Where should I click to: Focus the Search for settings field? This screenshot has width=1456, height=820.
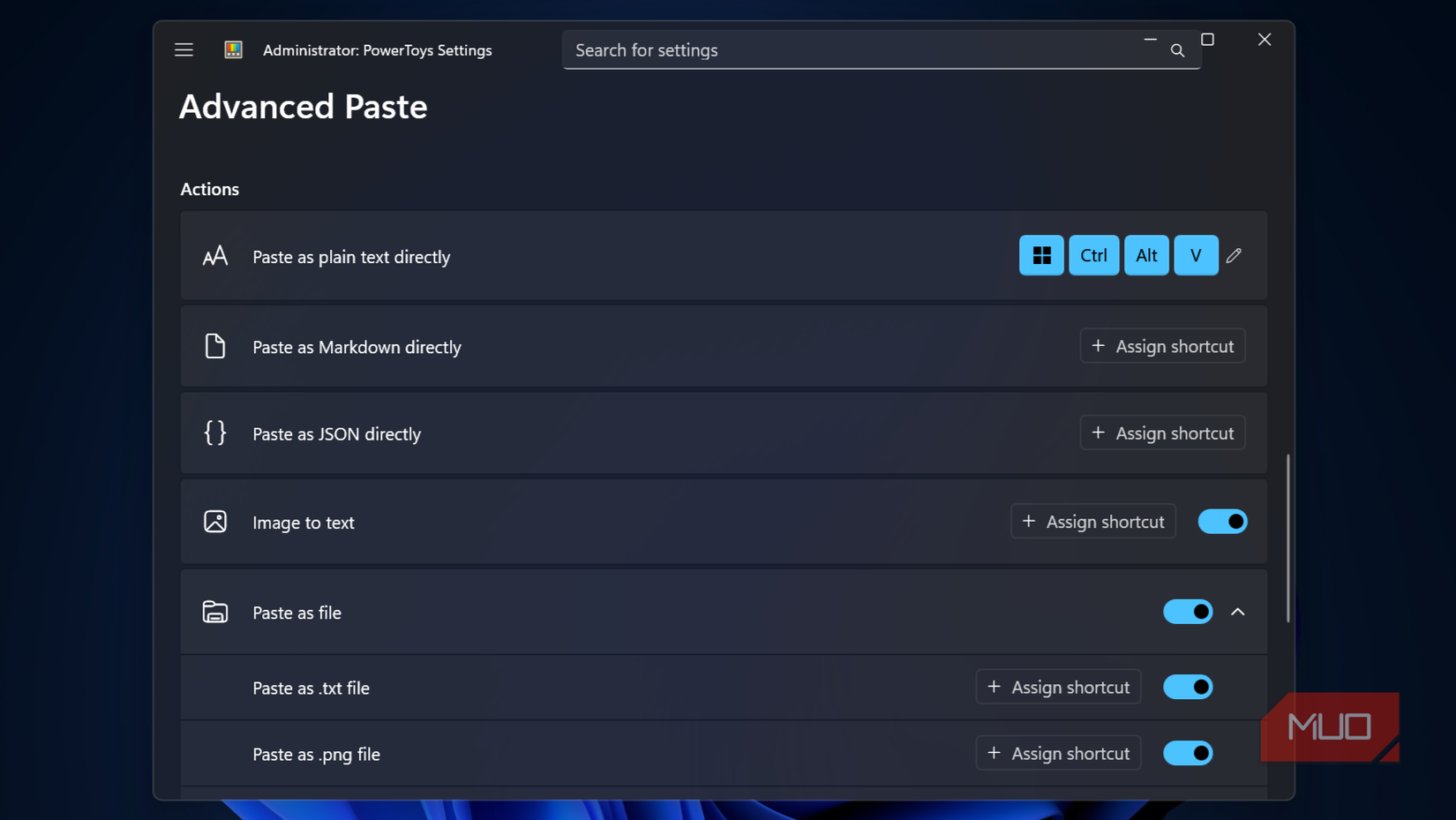[881, 50]
